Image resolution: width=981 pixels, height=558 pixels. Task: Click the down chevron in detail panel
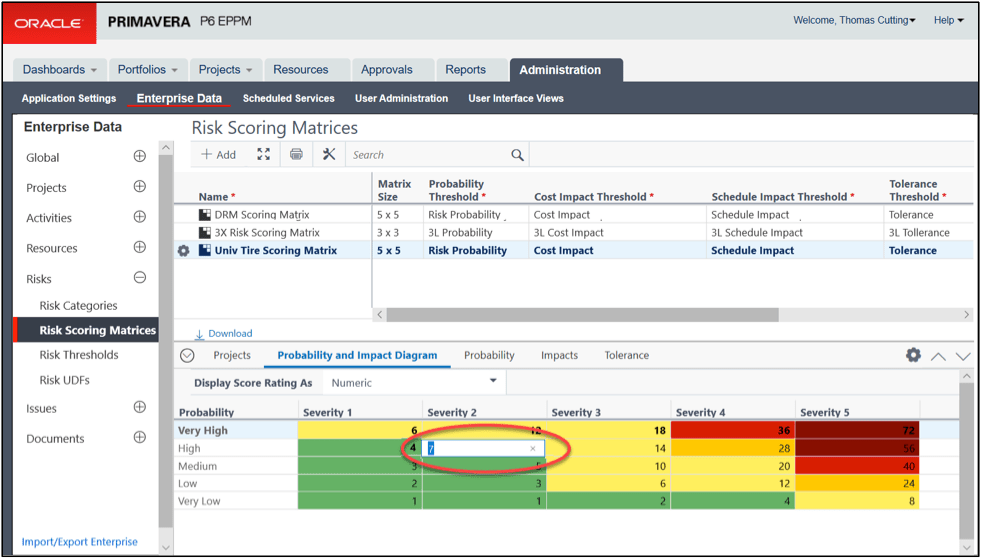click(x=963, y=356)
